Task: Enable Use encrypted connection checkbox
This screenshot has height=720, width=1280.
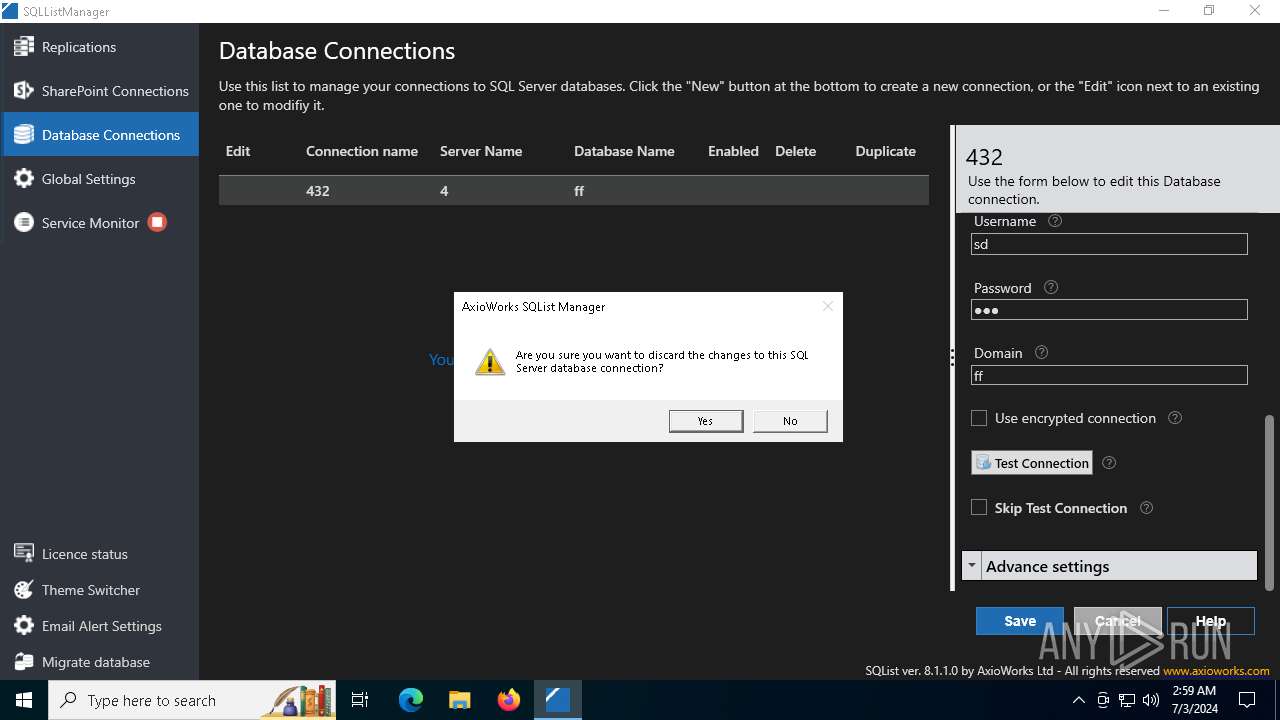Action: [x=979, y=418]
